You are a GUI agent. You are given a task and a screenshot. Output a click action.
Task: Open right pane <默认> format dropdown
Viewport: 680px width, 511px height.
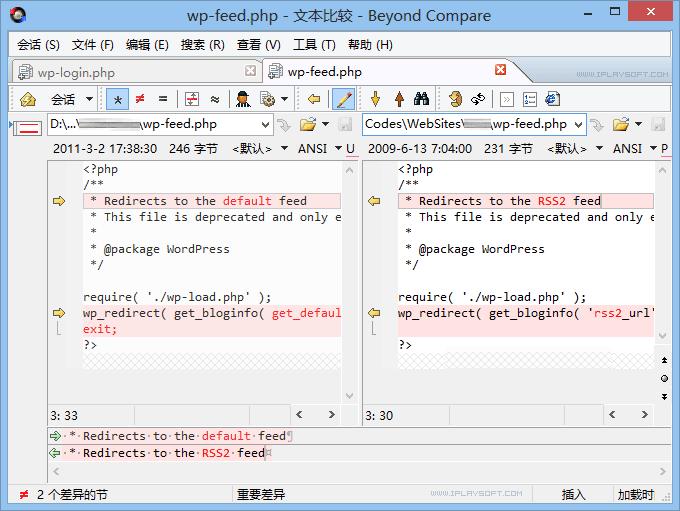point(575,149)
